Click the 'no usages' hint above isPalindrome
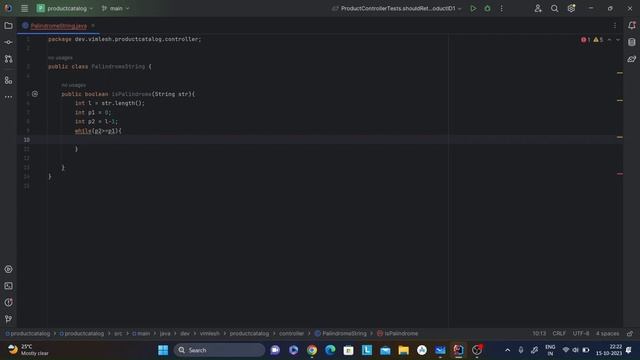Viewport: 640px width, 360px height. pos(73,85)
